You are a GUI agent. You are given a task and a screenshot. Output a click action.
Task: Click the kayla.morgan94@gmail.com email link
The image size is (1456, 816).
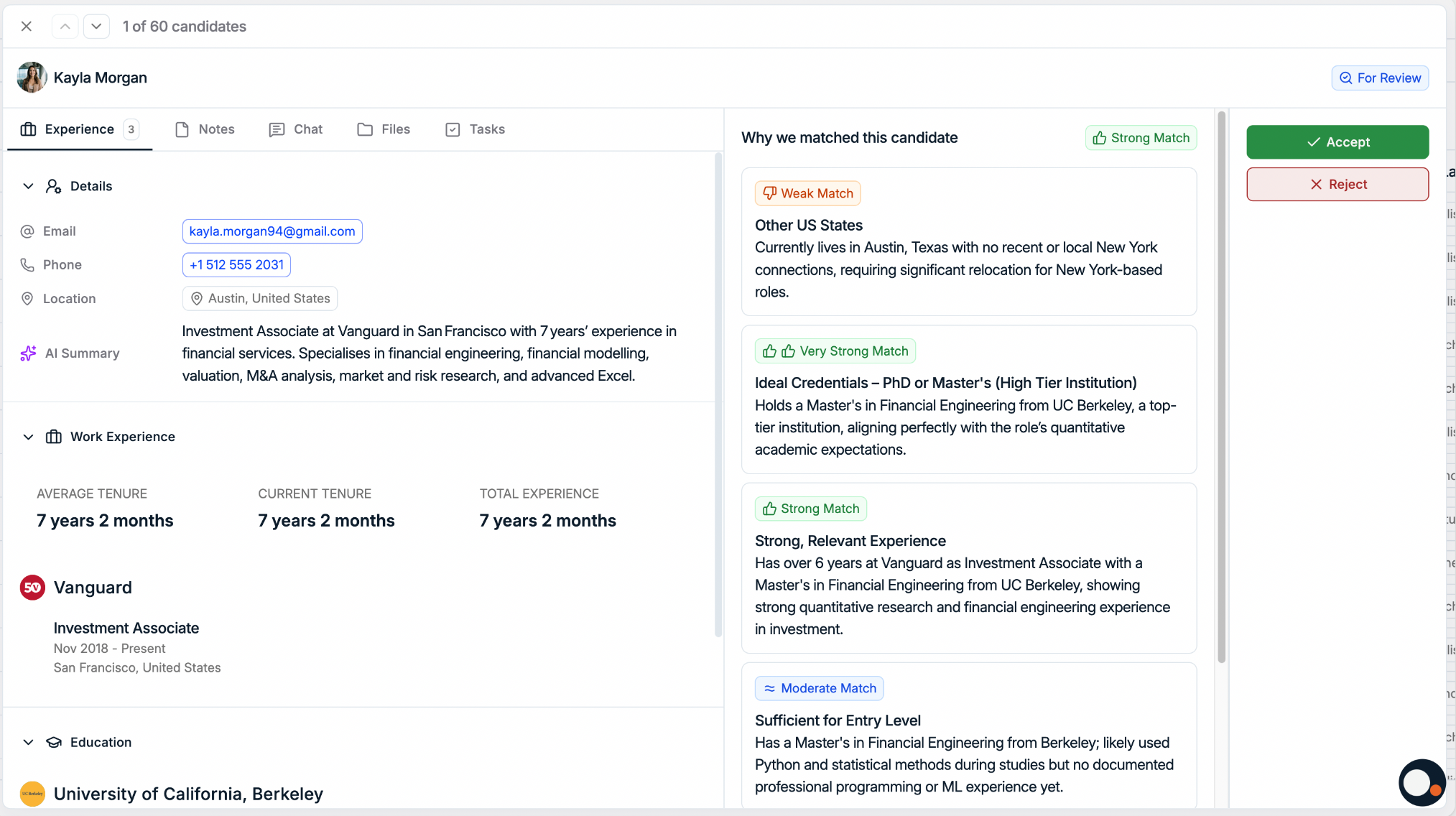(x=272, y=231)
